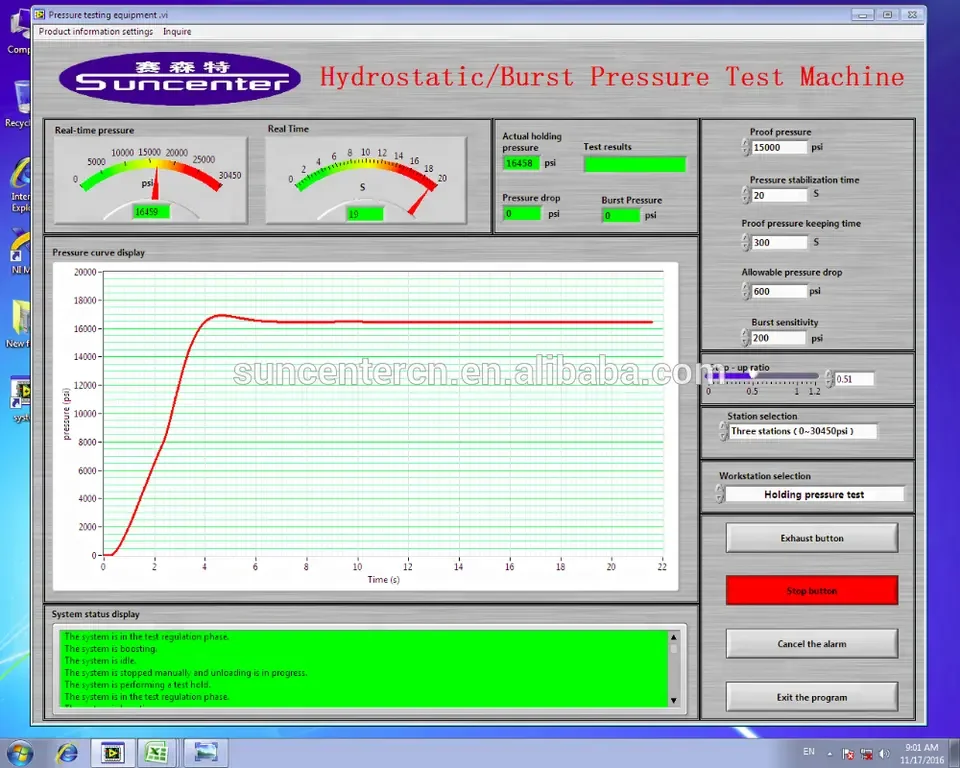Open the image viewer taskbar icon
The height and width of the screenshot is (768, 960).
pyautogui.click(x=205, y=752)
